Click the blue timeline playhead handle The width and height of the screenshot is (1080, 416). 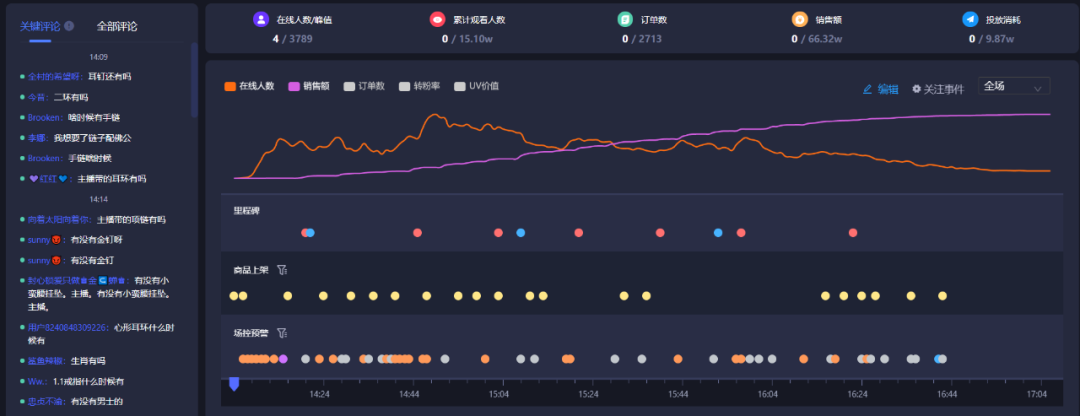coord(233,384)
